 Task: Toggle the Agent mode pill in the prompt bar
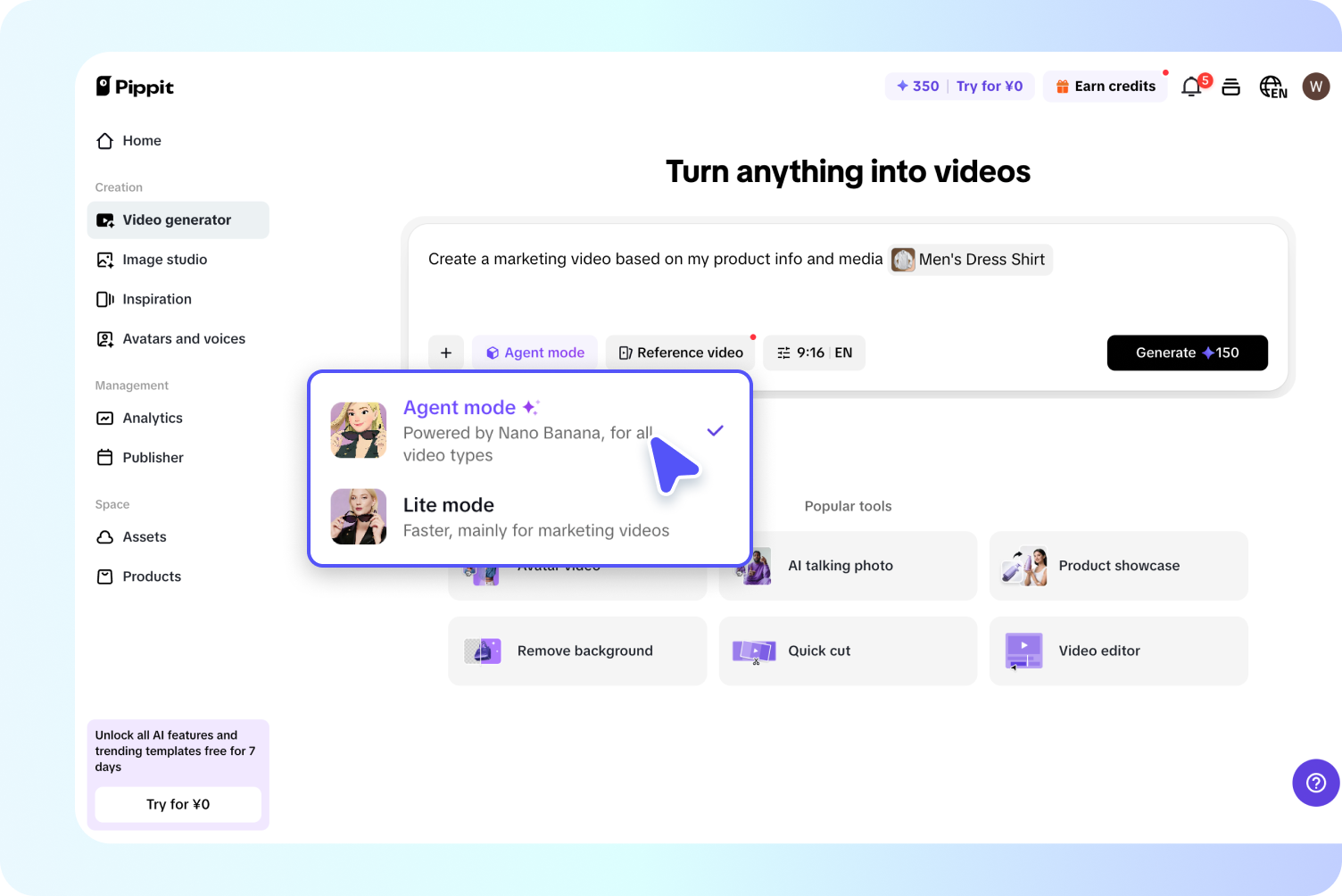coord(534,353)
